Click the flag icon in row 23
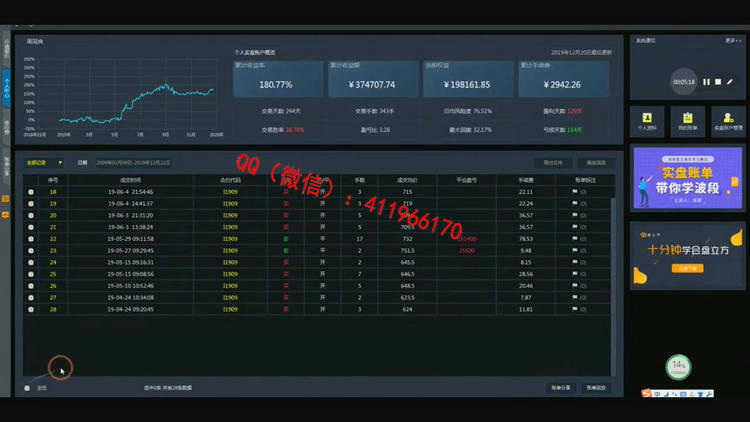Screen dimensions: 750x422 pyautogui.click(x=574, y=250)
